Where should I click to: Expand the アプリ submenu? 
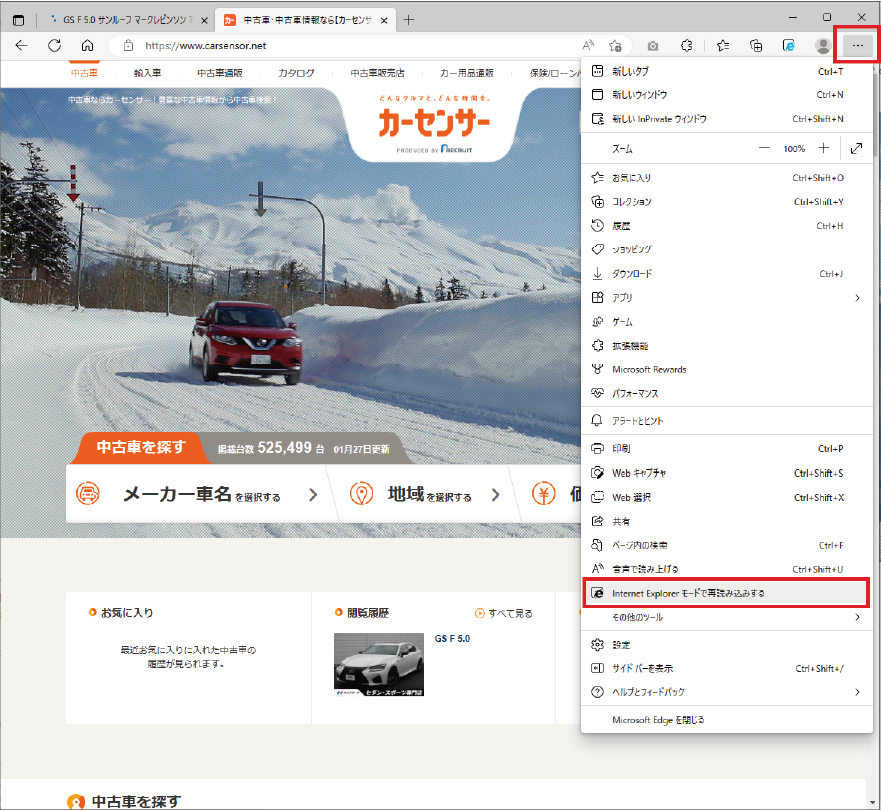point(726,298)
